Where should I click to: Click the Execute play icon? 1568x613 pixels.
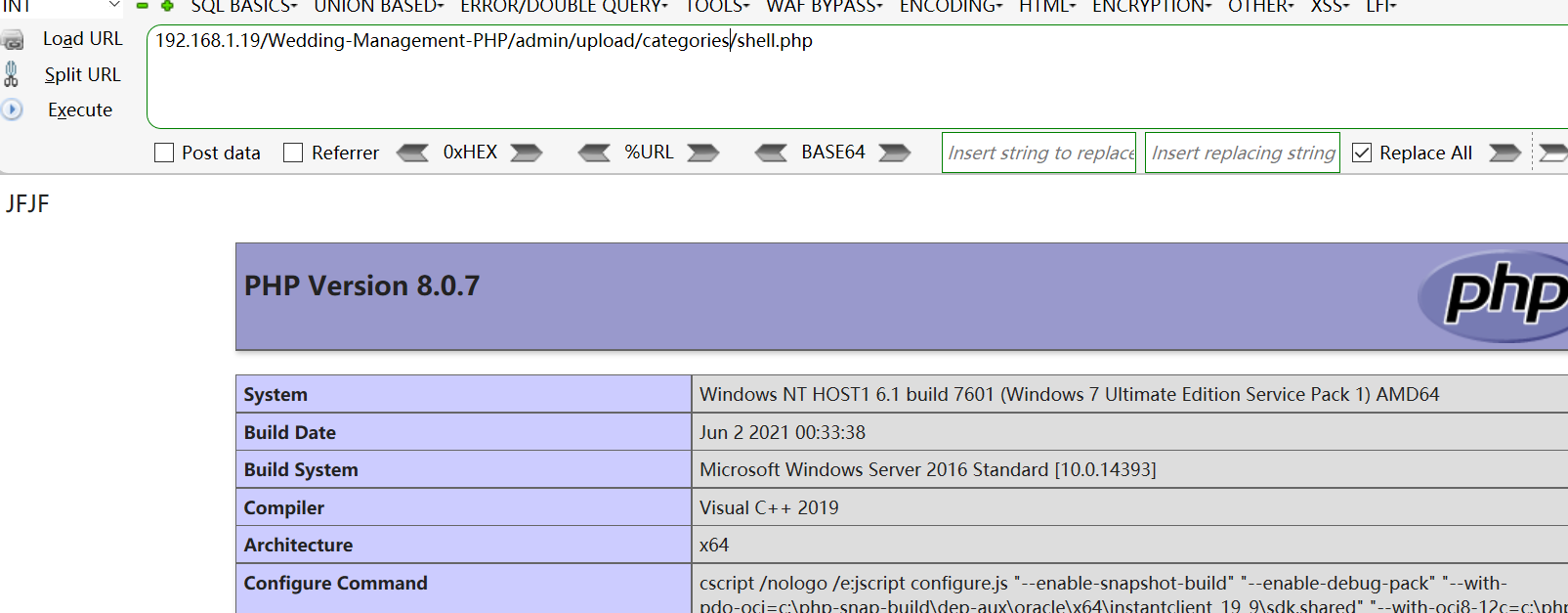[12, 109]
